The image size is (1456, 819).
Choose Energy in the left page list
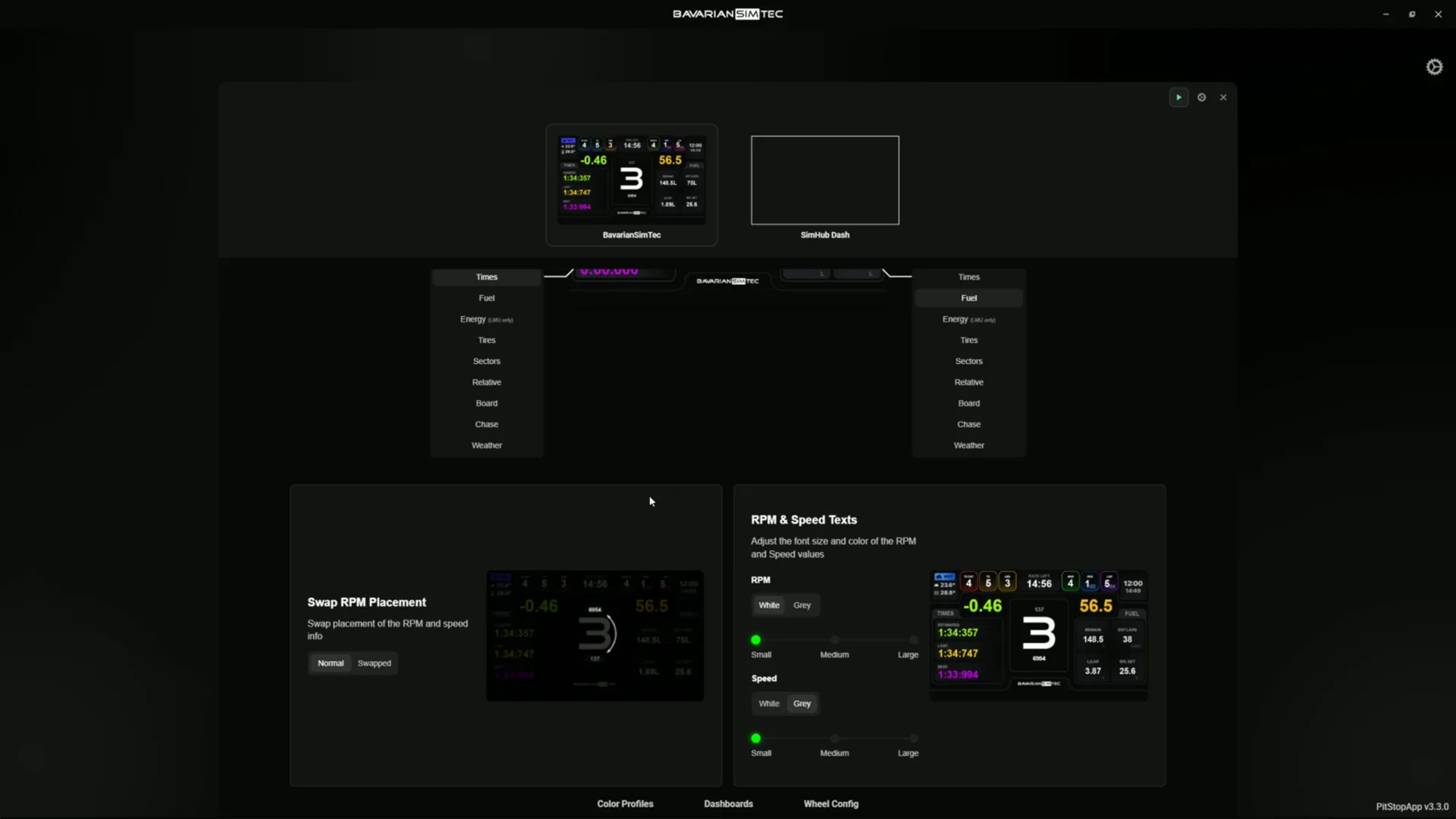(x=487, y=319)
